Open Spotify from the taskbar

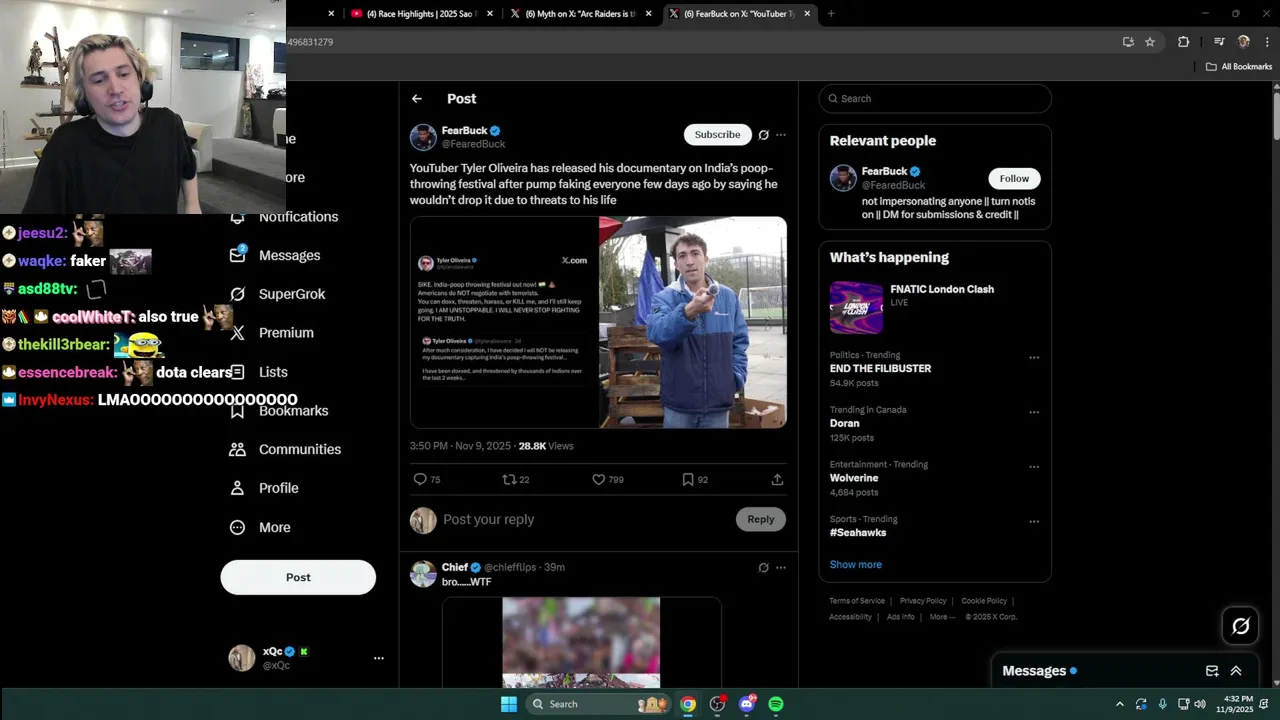coord(776,704)
